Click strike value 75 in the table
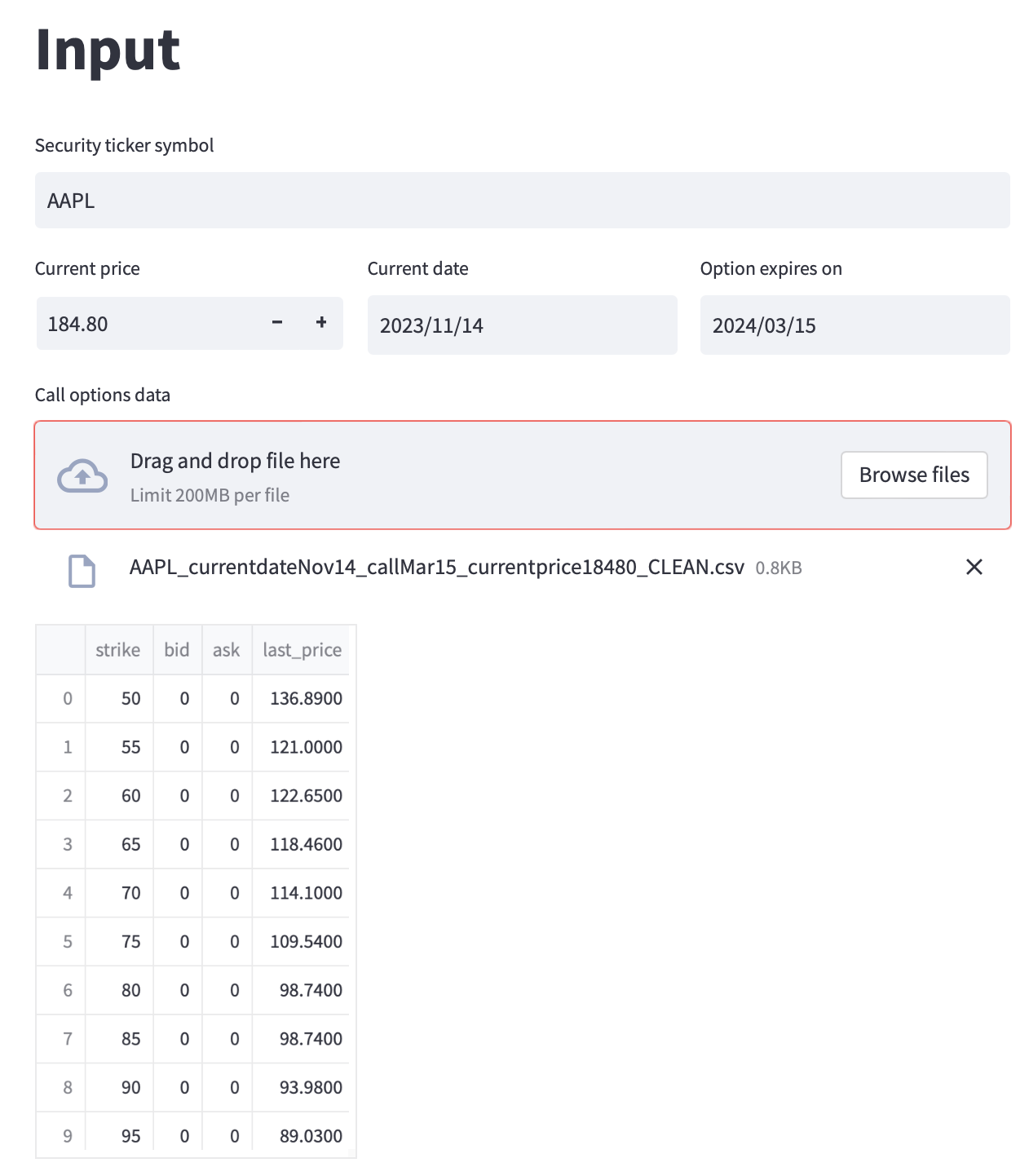This screenshot has height=1176, width=1029. tap(119, 942)
